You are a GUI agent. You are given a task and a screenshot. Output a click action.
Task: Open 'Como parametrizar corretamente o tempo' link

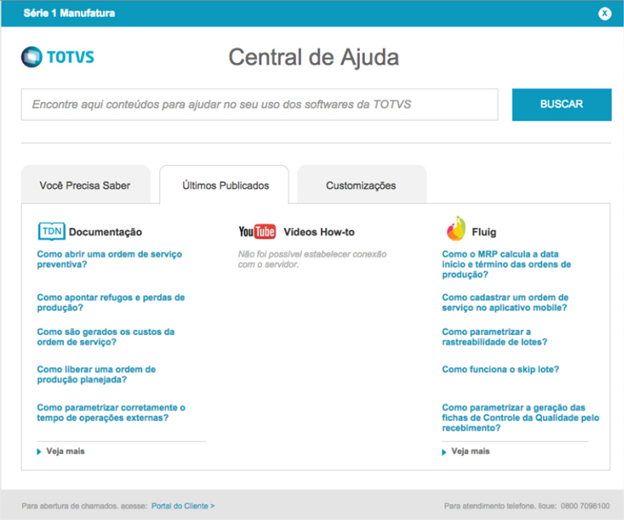point(111,413)
